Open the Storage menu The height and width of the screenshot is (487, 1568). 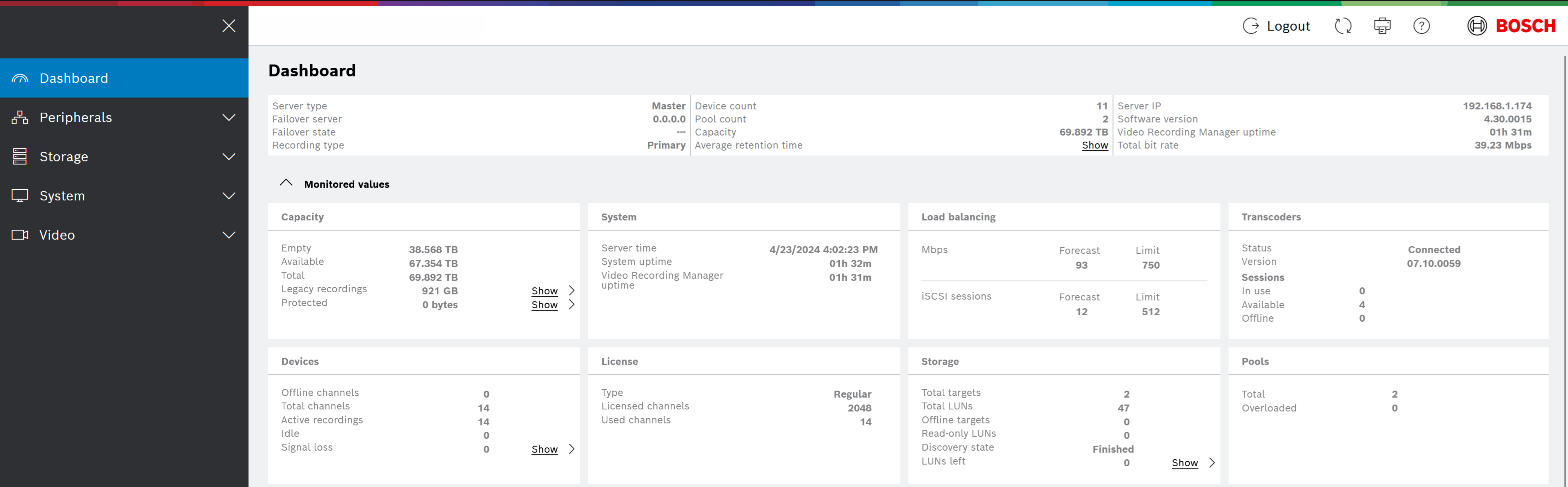[124, 156]
